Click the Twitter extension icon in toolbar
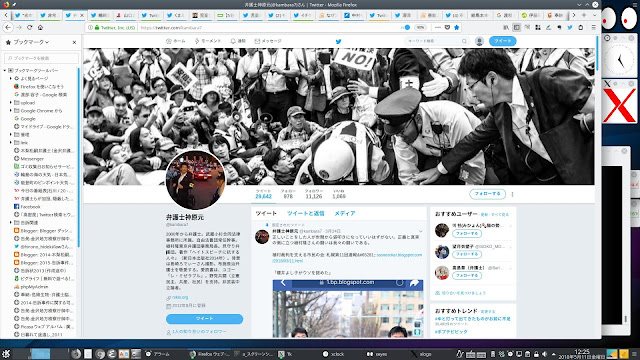The width and height of the screenshot is (640, 360). (570, 27)
